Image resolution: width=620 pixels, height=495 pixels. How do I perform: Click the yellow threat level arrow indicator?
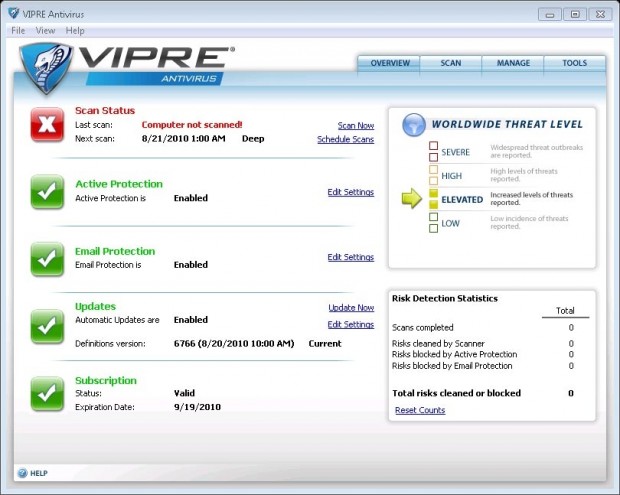click(412, 198)
